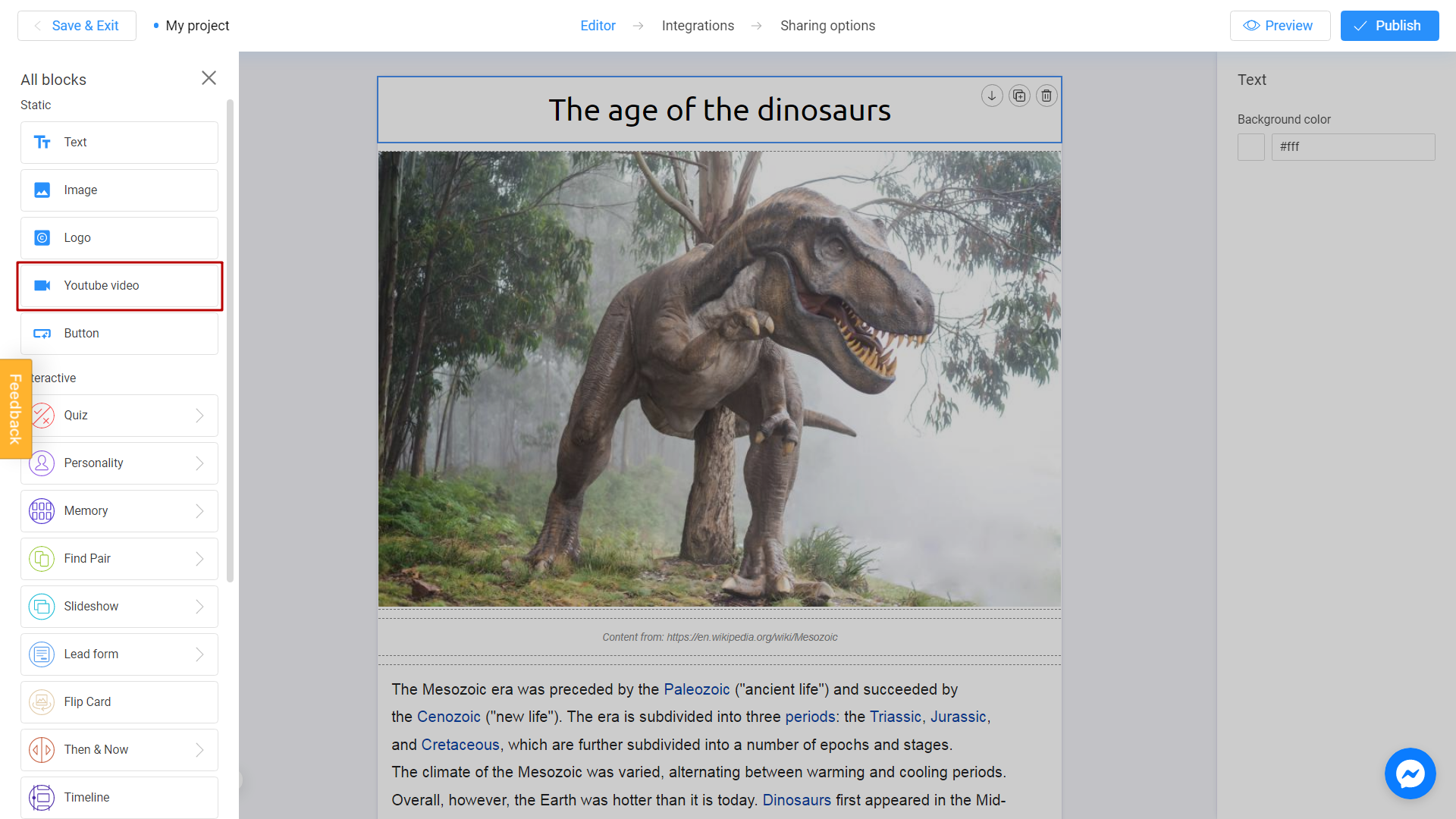
Task: Delete the title block via trash icon
Action: pos(1046,96)
